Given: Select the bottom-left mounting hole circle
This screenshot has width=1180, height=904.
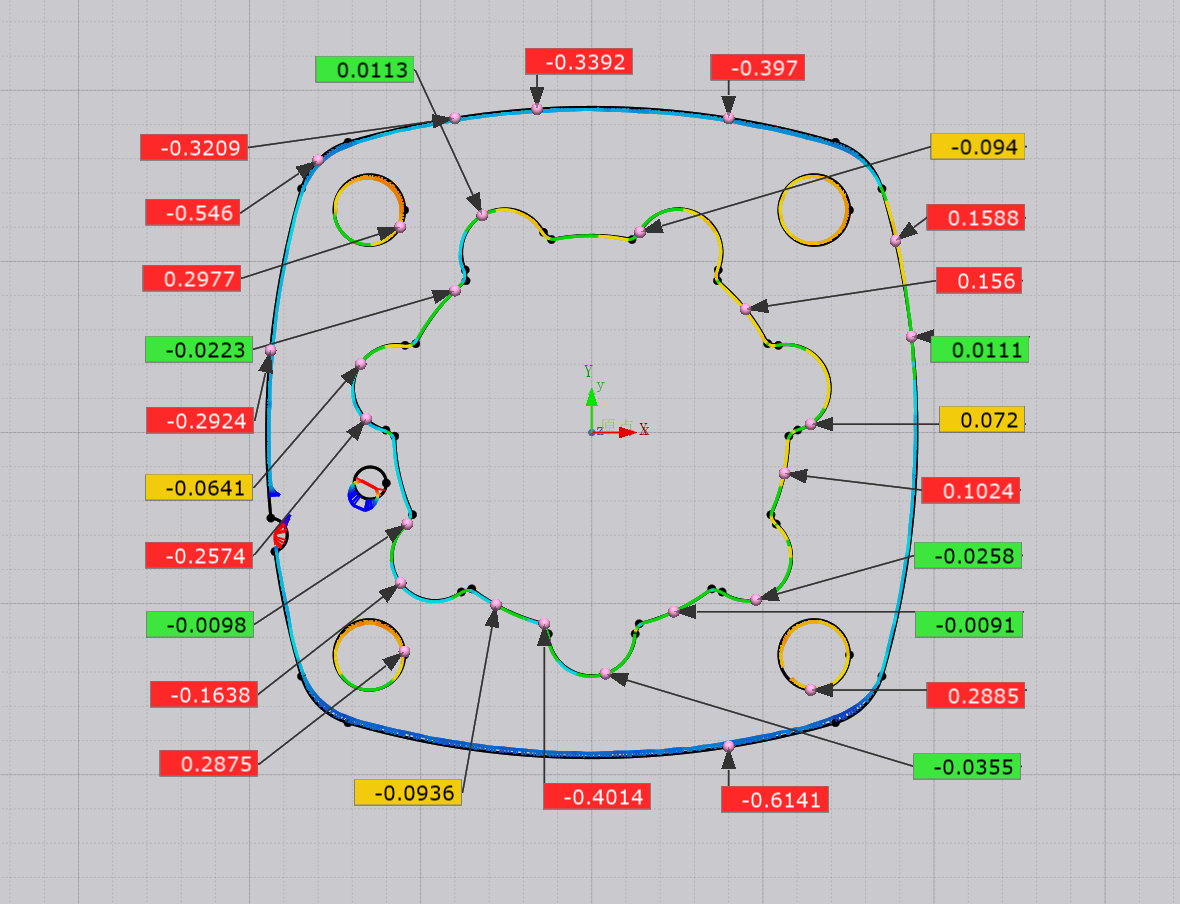Looking at the screenshot, I should [369, 655].
